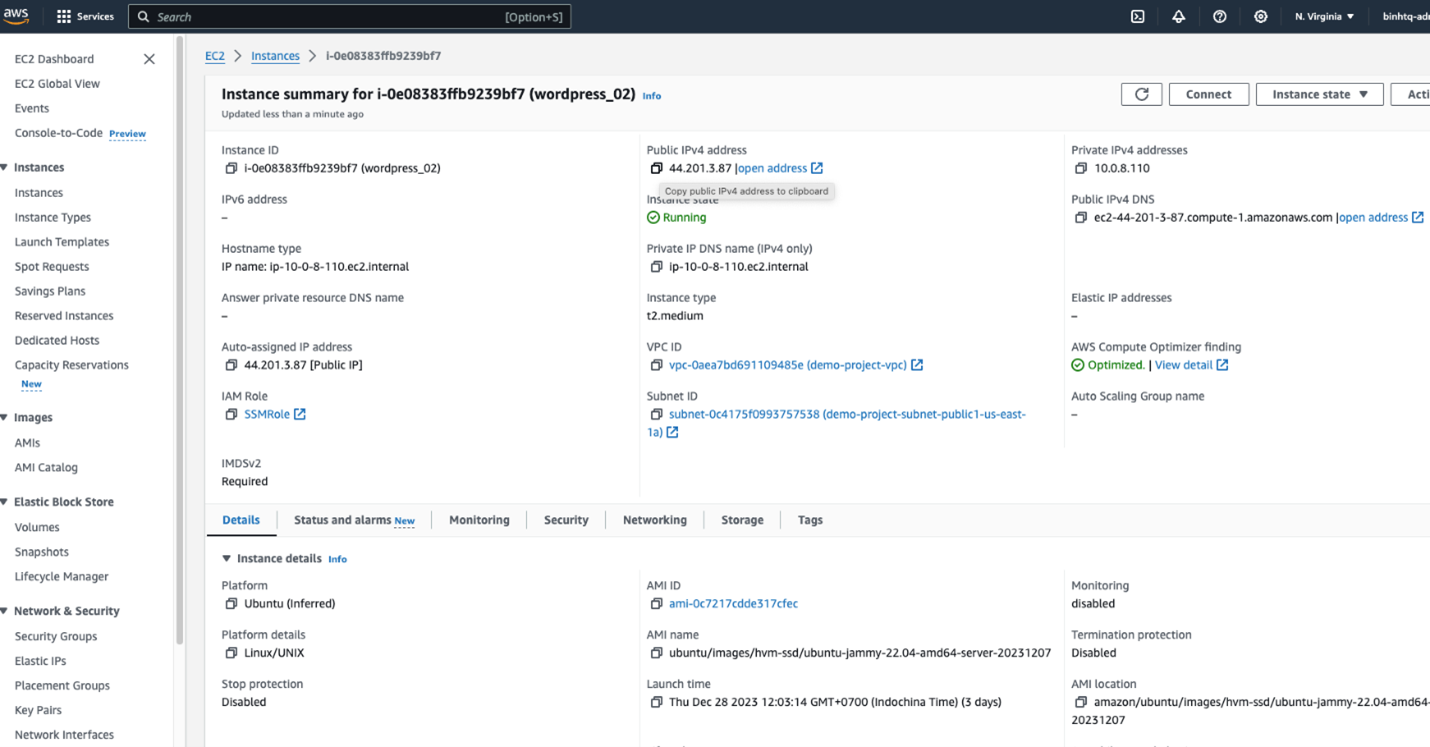Open Security Groups in sidebar
The width and height of the screenshot is (1430, 747).
tap(56, 636)
